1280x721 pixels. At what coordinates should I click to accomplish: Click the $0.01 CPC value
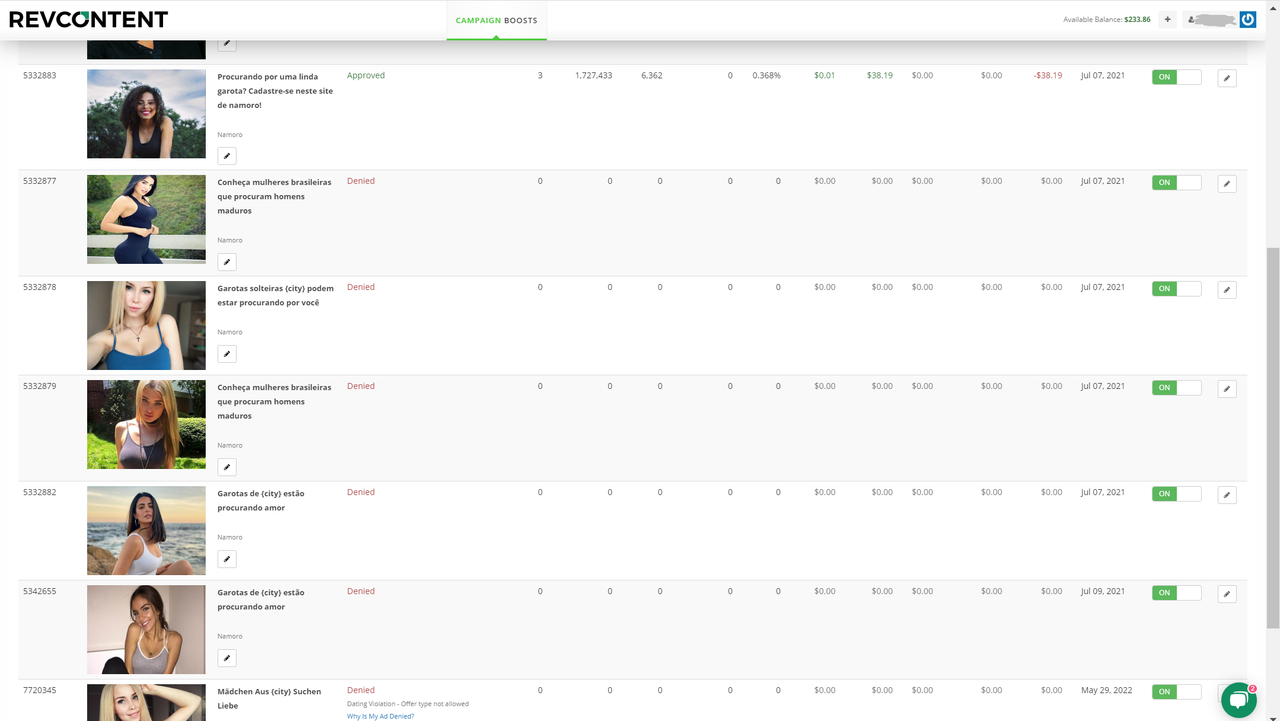coord(825,76)
